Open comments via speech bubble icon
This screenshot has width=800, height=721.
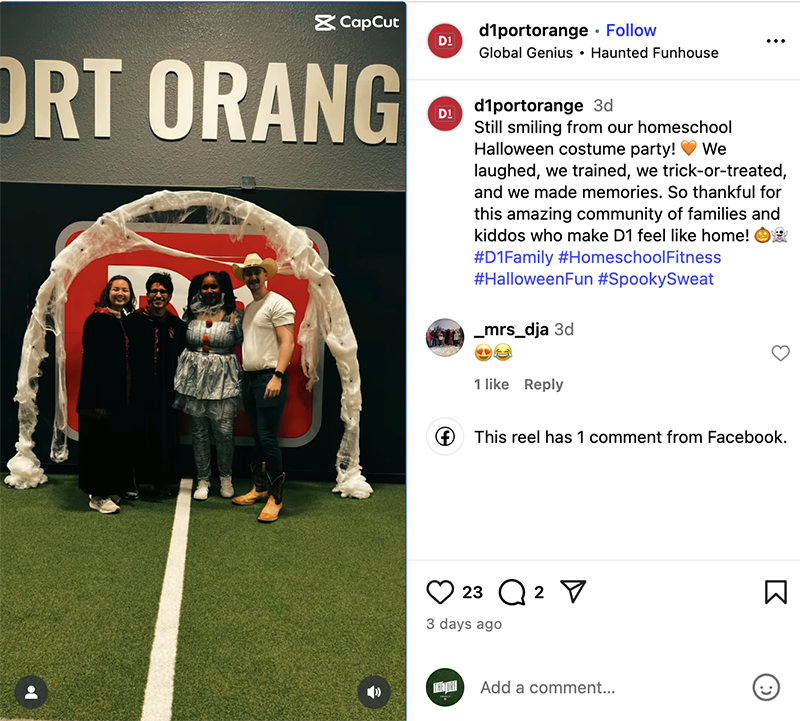pyautogui.click(x=512, y=592)
